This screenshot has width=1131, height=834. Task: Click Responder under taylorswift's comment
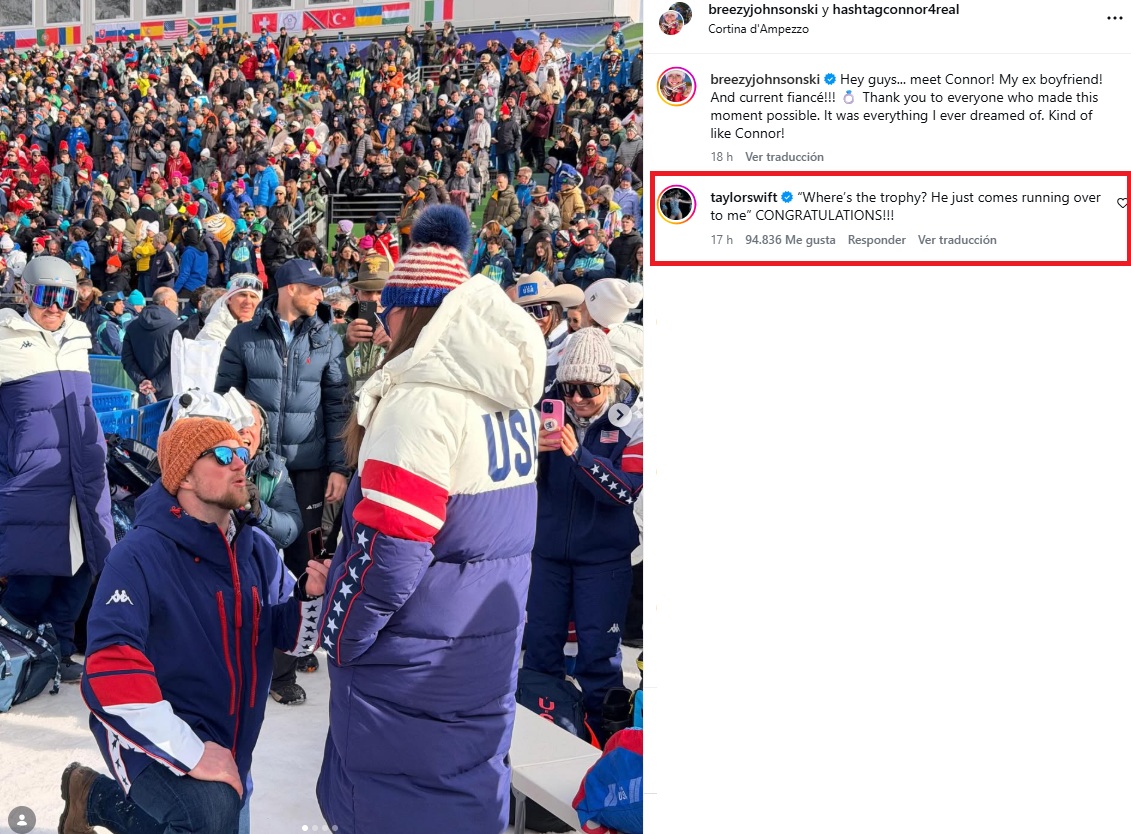pyautogui.click(x=876, y=240)
